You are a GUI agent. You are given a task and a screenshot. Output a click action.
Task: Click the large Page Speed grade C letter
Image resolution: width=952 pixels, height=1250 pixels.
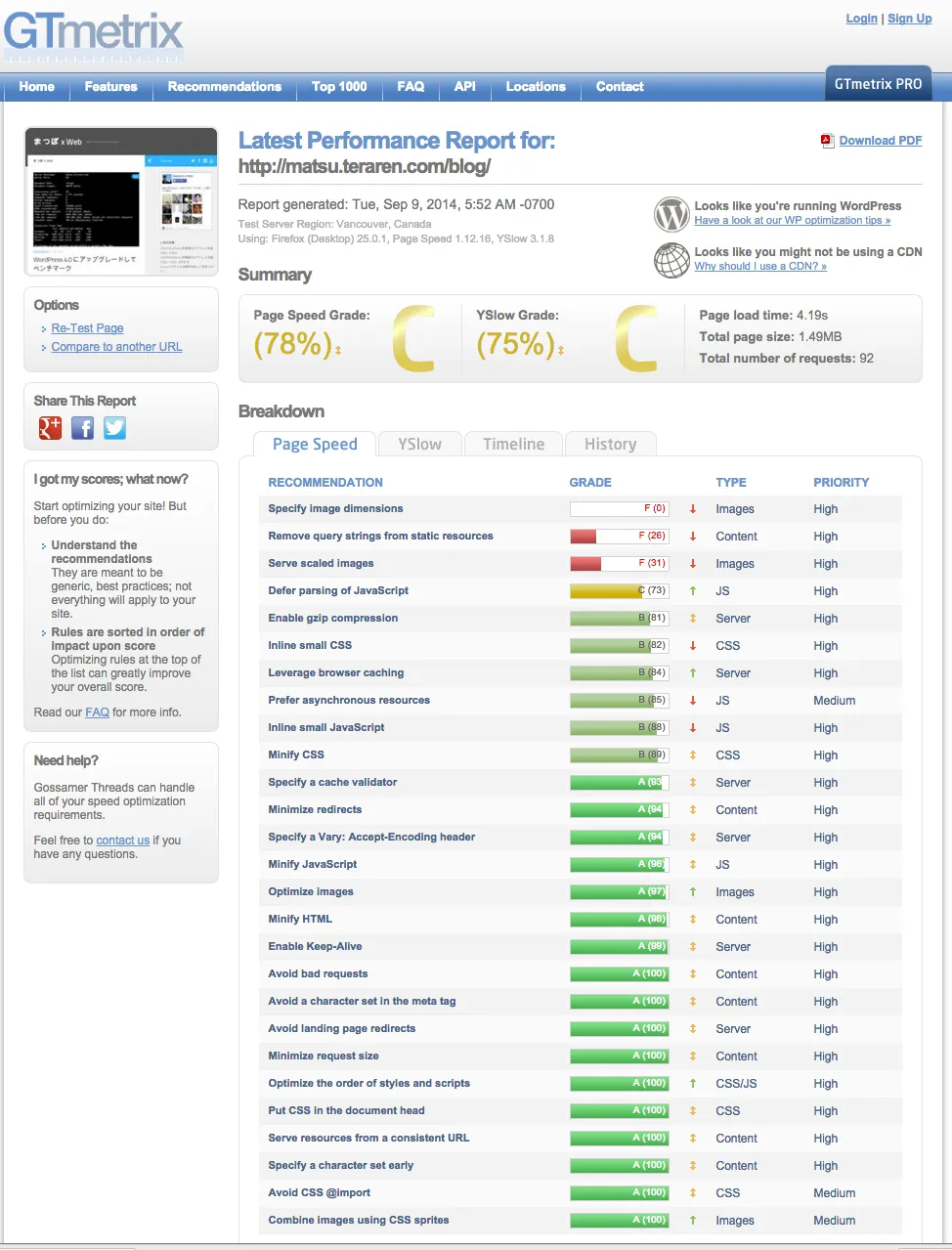(x=413, y=339)
